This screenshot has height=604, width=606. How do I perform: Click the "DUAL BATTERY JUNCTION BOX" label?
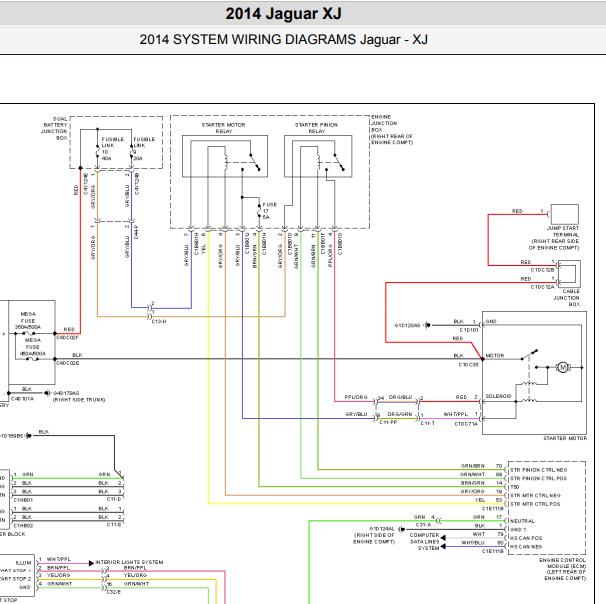pyautogui.click(x=55, y=128)
